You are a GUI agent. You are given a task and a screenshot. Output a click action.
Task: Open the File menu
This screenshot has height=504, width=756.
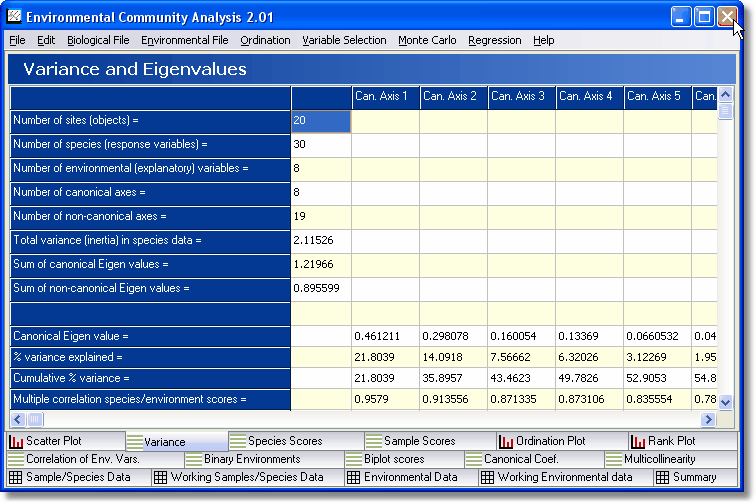[17, 40]
